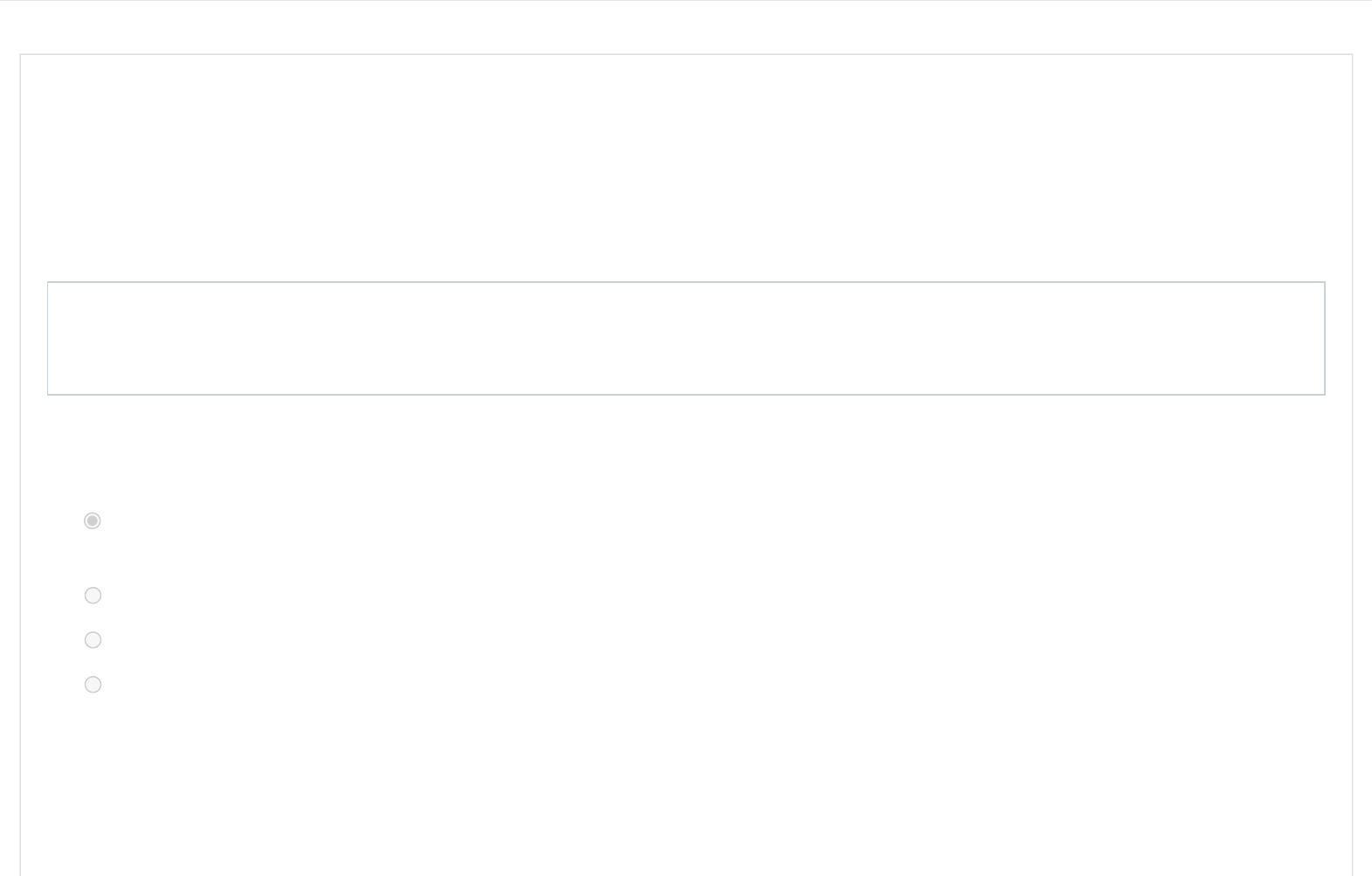Viewport: 1372px width, 876px height.
Task: Select the first radio button option
Action: [x=93, y=521]
